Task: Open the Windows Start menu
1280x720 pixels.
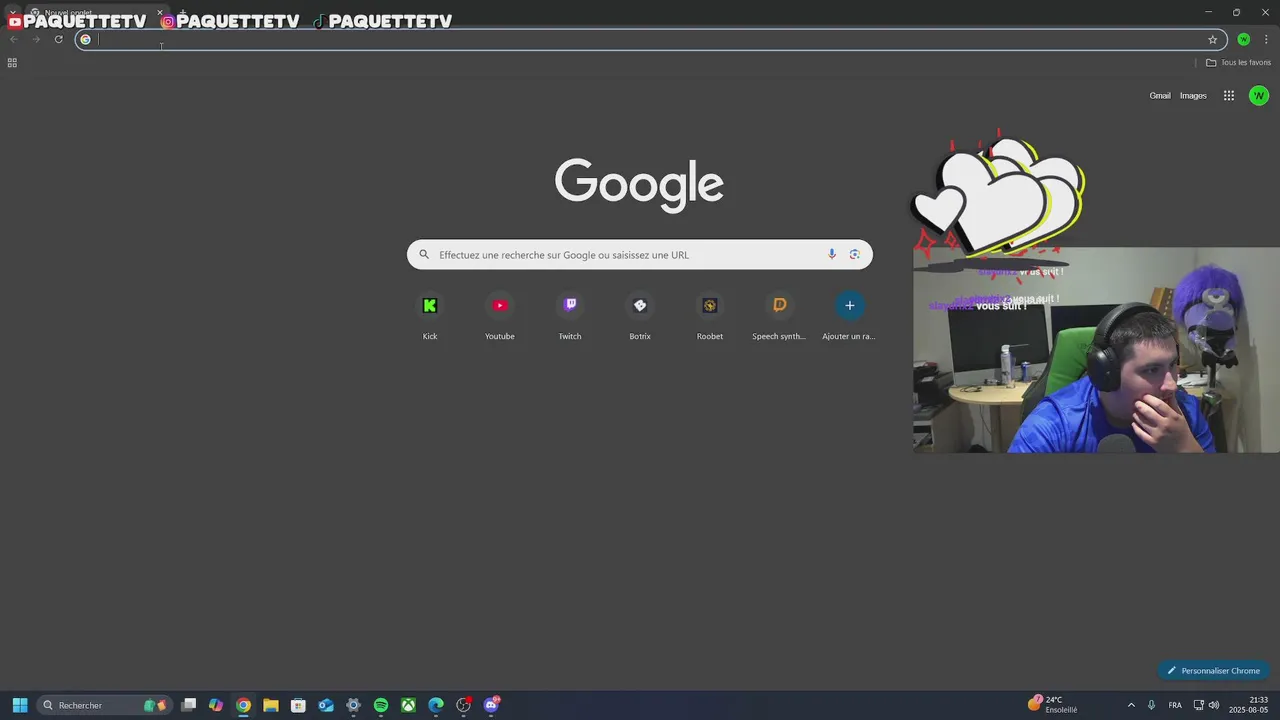Action: 20,705
